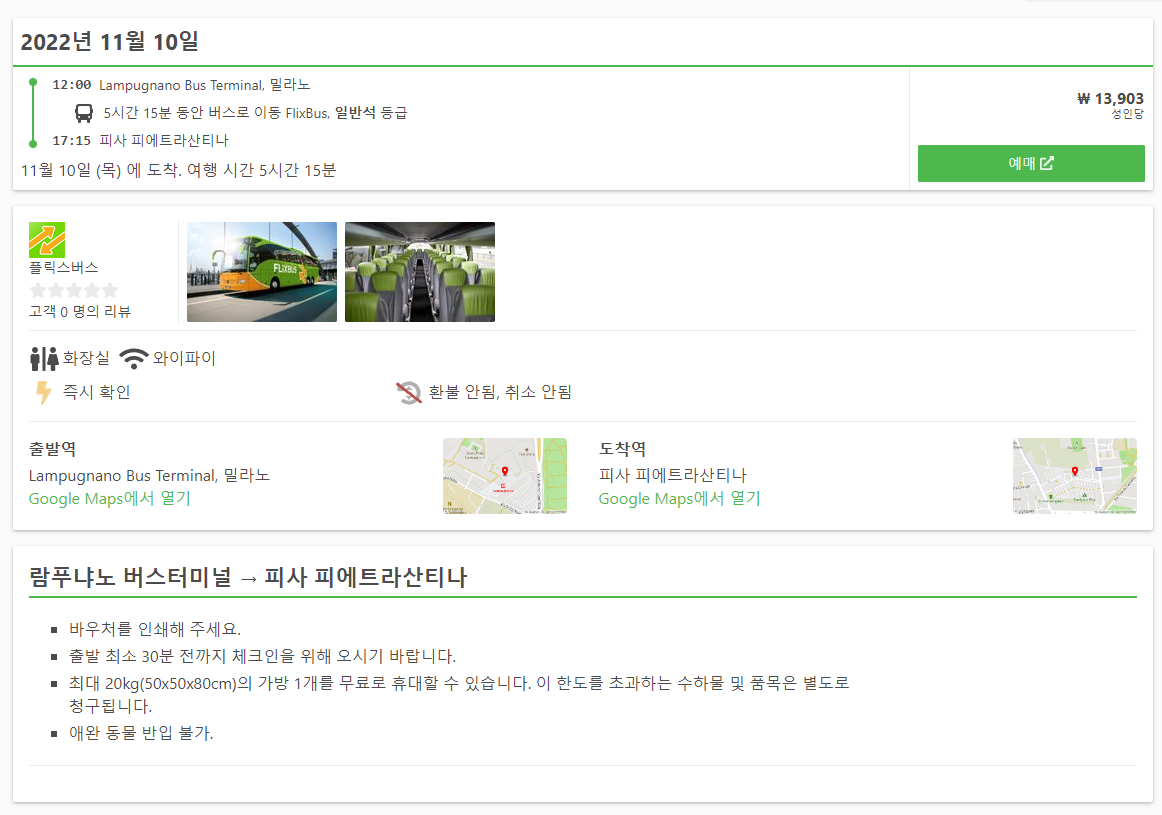
Task: Click the 출발역 heading
Action: click(x=53, y=449)
